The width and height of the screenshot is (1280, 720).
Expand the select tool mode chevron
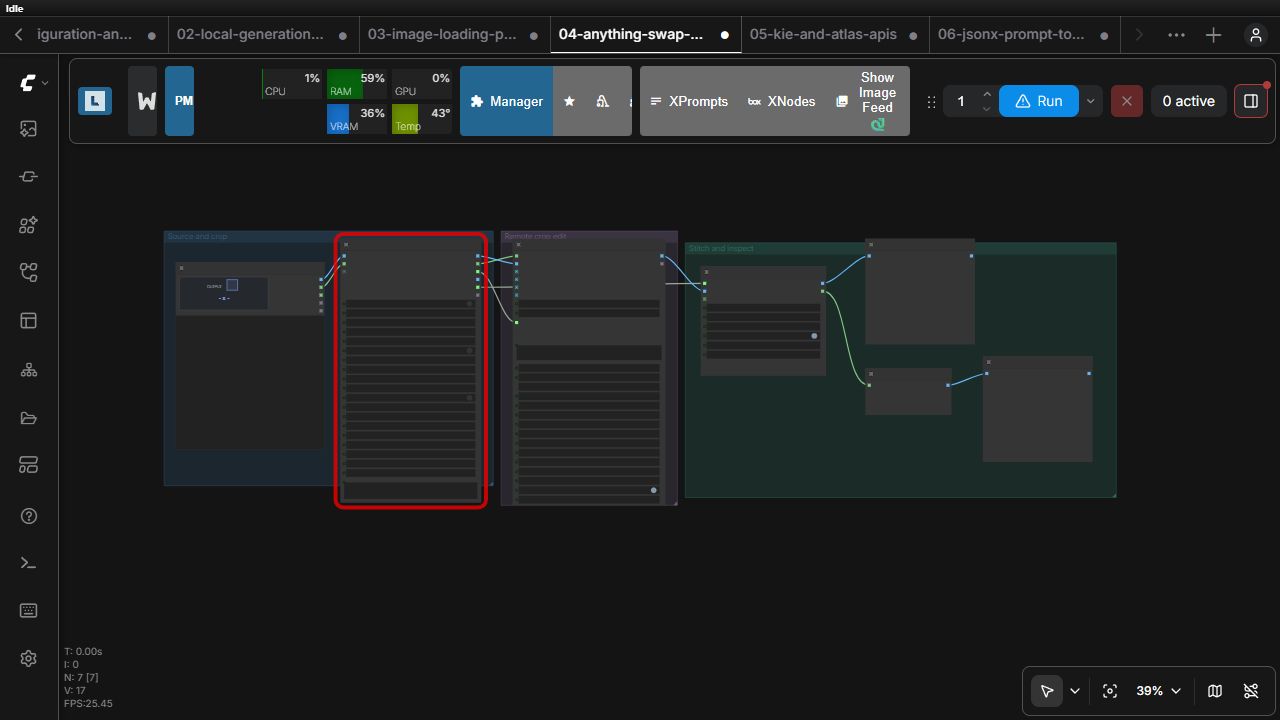(x=1075, y=691)
